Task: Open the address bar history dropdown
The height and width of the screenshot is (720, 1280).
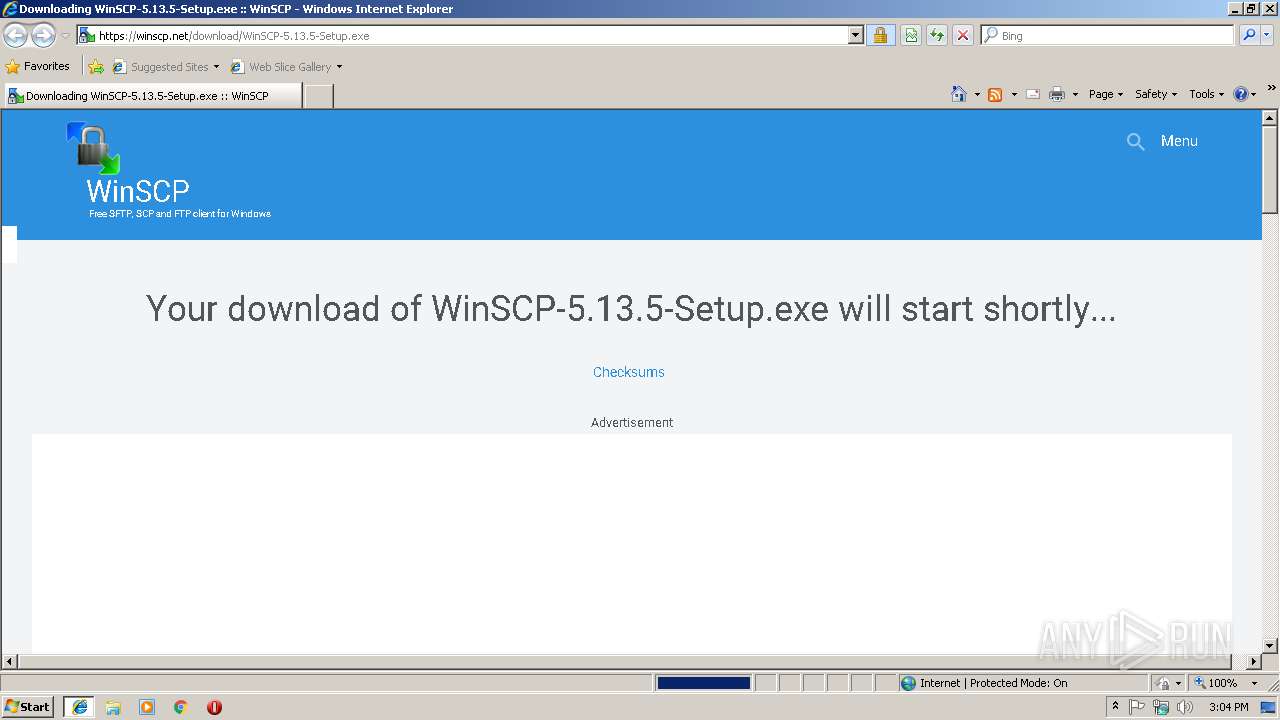Action: [x=855, y=35]
